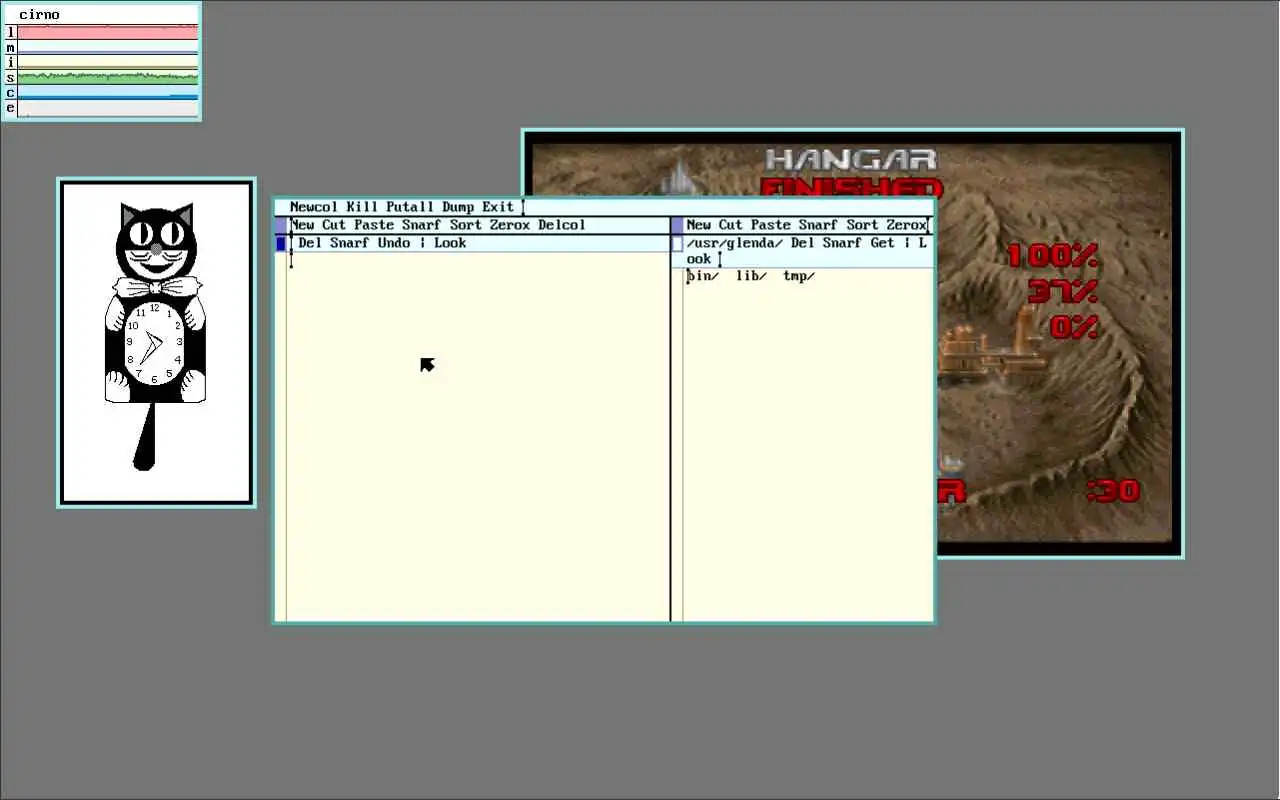Click Get in the /usr/glenda/ window tag

882,243
